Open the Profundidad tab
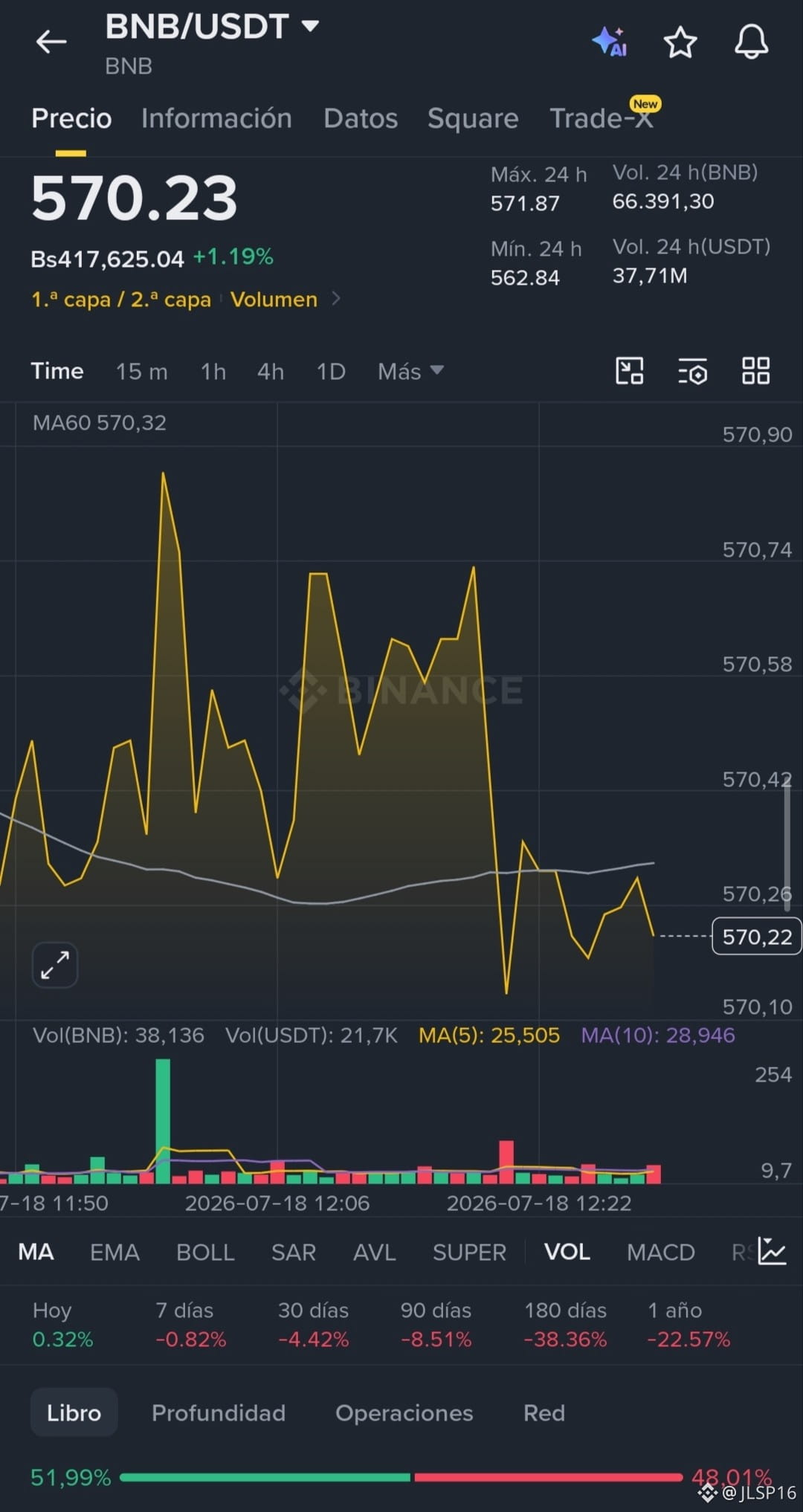The image size is (803, 1512). [x=219, y=1412]
